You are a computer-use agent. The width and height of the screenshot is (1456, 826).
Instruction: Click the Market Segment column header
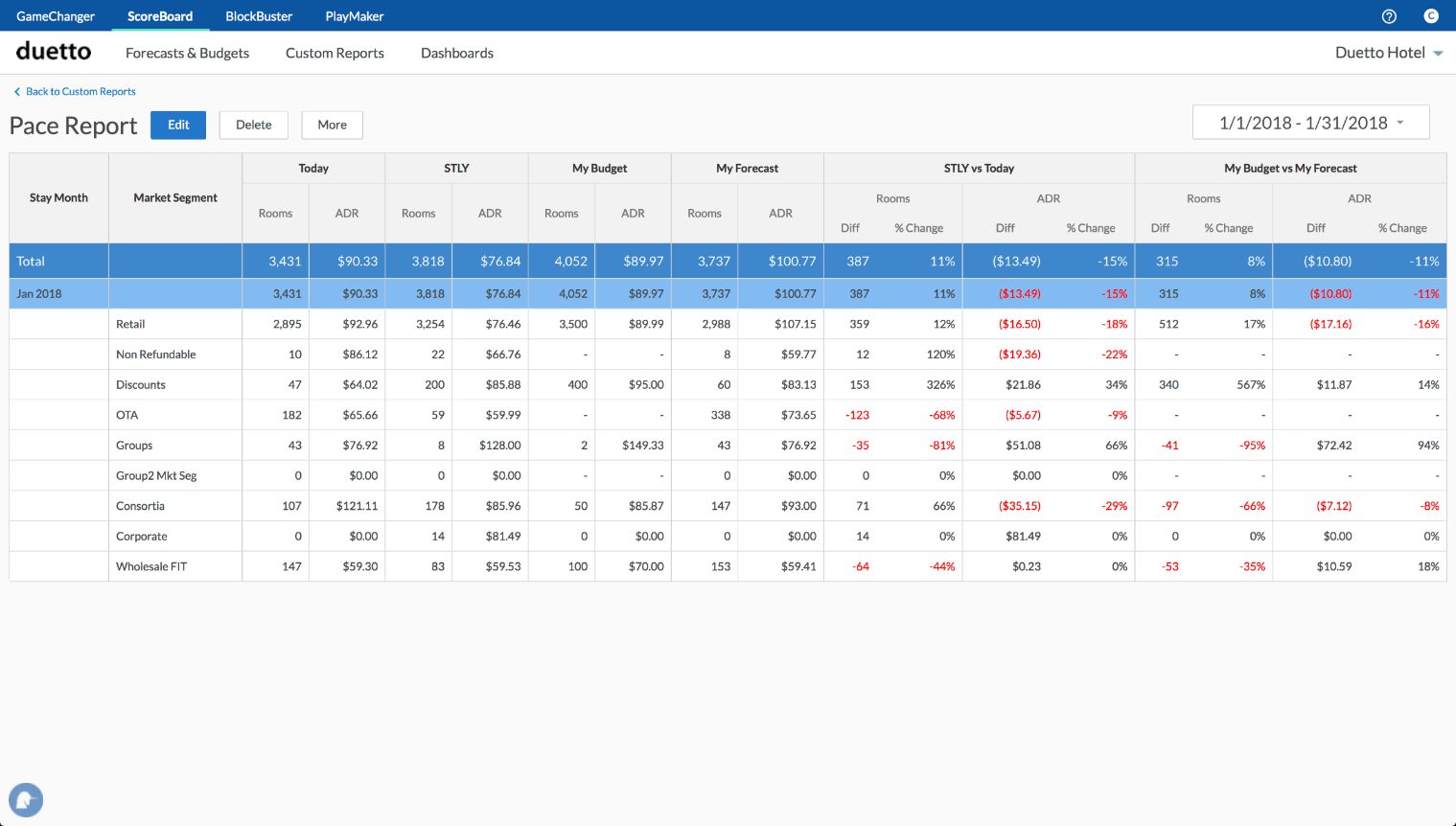point(175,197)
